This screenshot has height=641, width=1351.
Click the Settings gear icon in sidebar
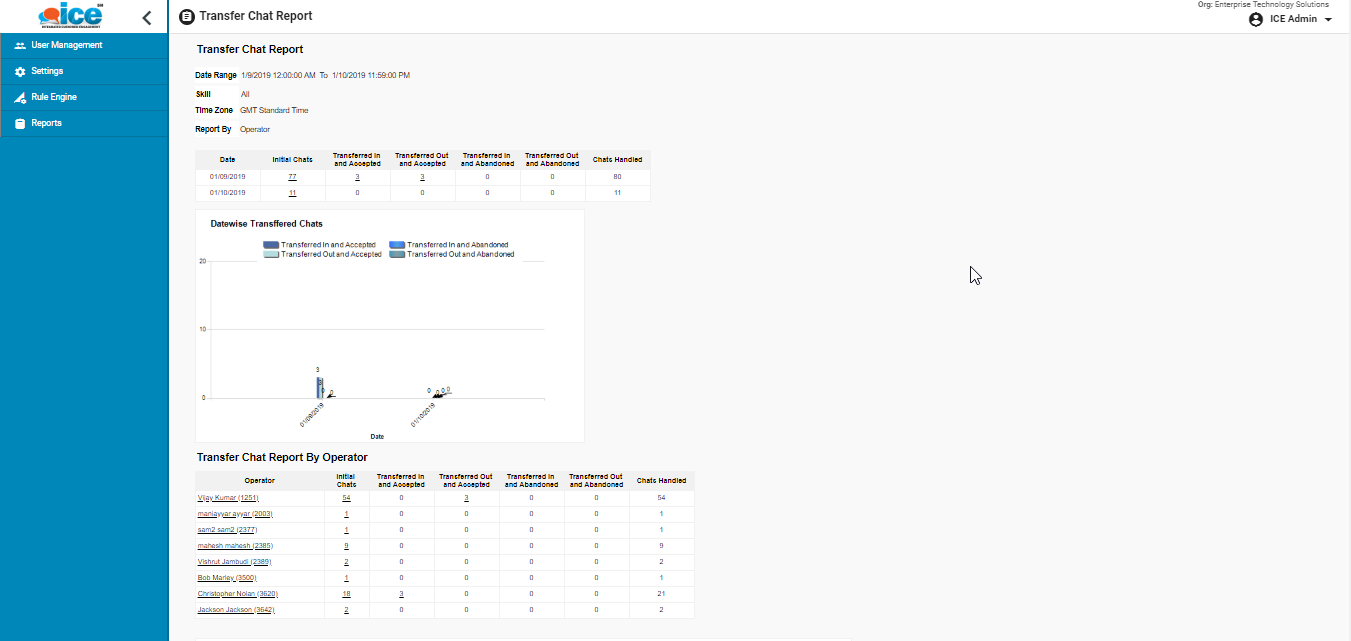(x=20, y=72)
